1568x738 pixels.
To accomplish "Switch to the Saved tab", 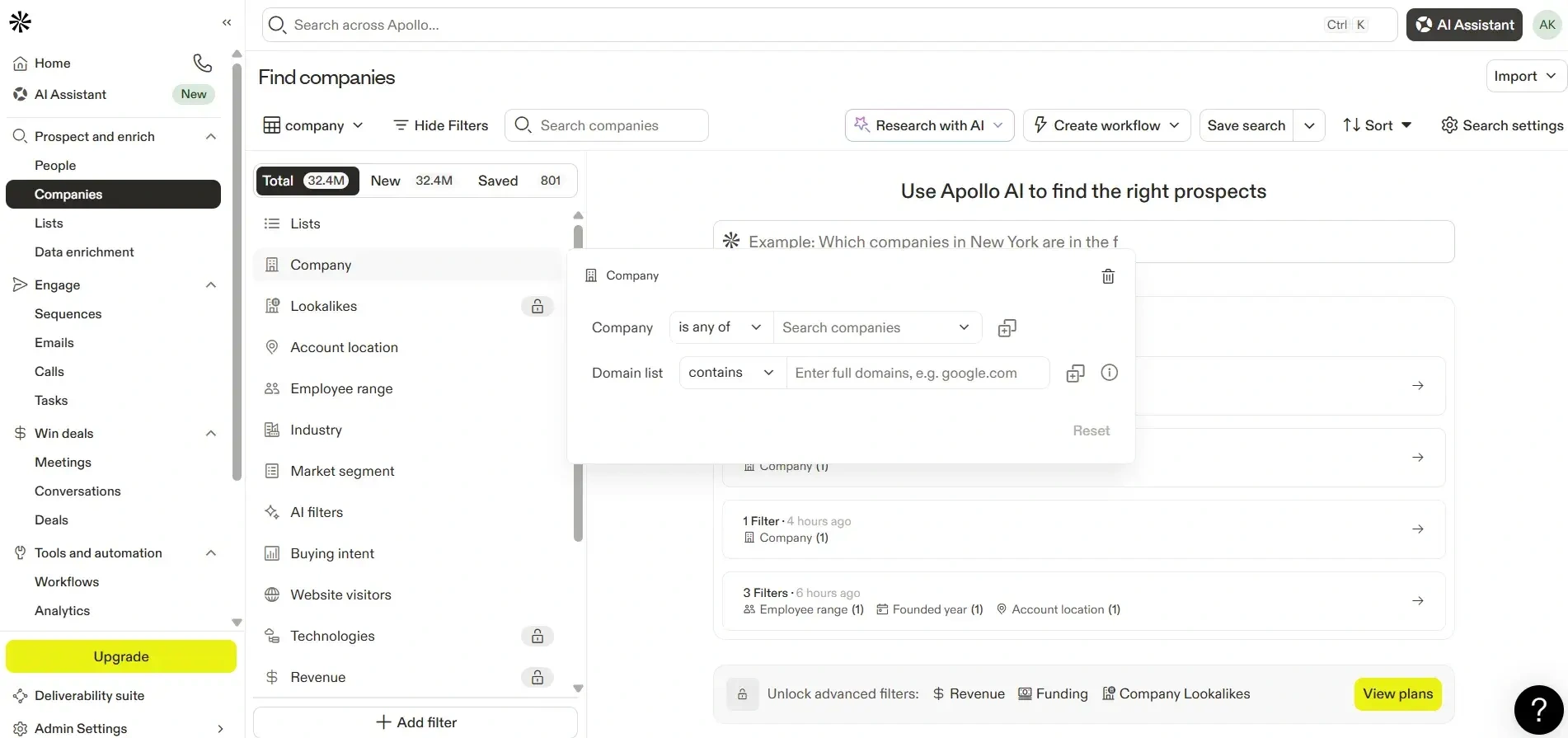I will [x=519, y=181].
